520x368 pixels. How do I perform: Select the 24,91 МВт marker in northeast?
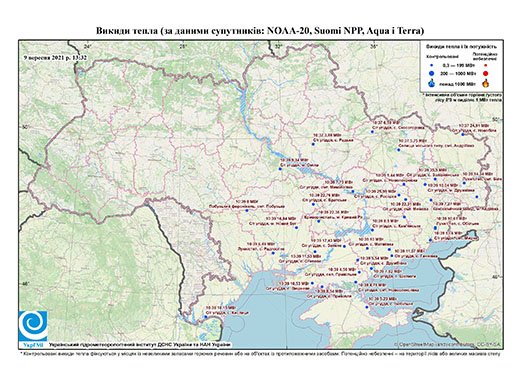[463, 134]
